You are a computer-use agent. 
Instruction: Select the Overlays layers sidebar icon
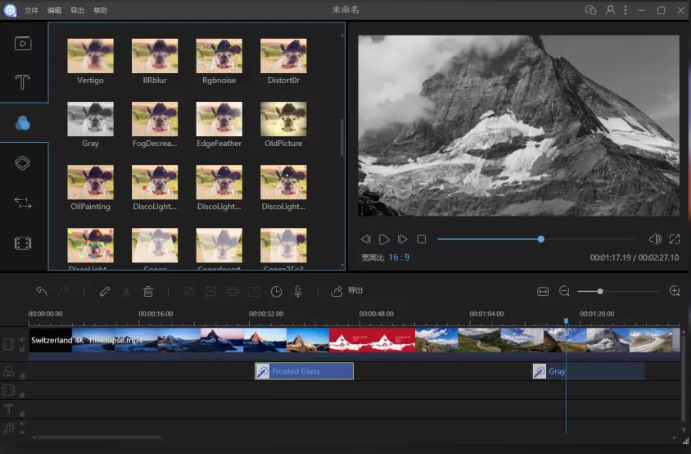point(22,163)
